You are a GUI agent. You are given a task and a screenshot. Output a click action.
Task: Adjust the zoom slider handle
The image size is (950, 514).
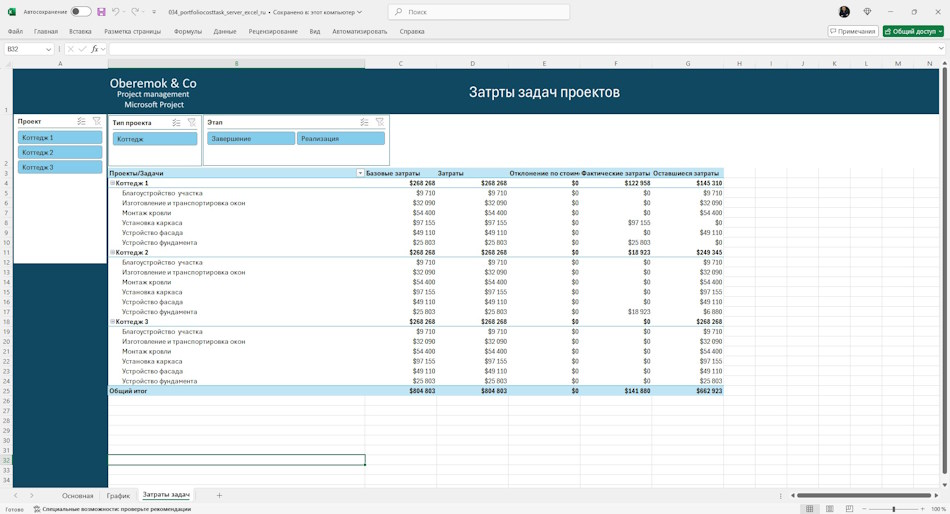(x=894, y=509)
